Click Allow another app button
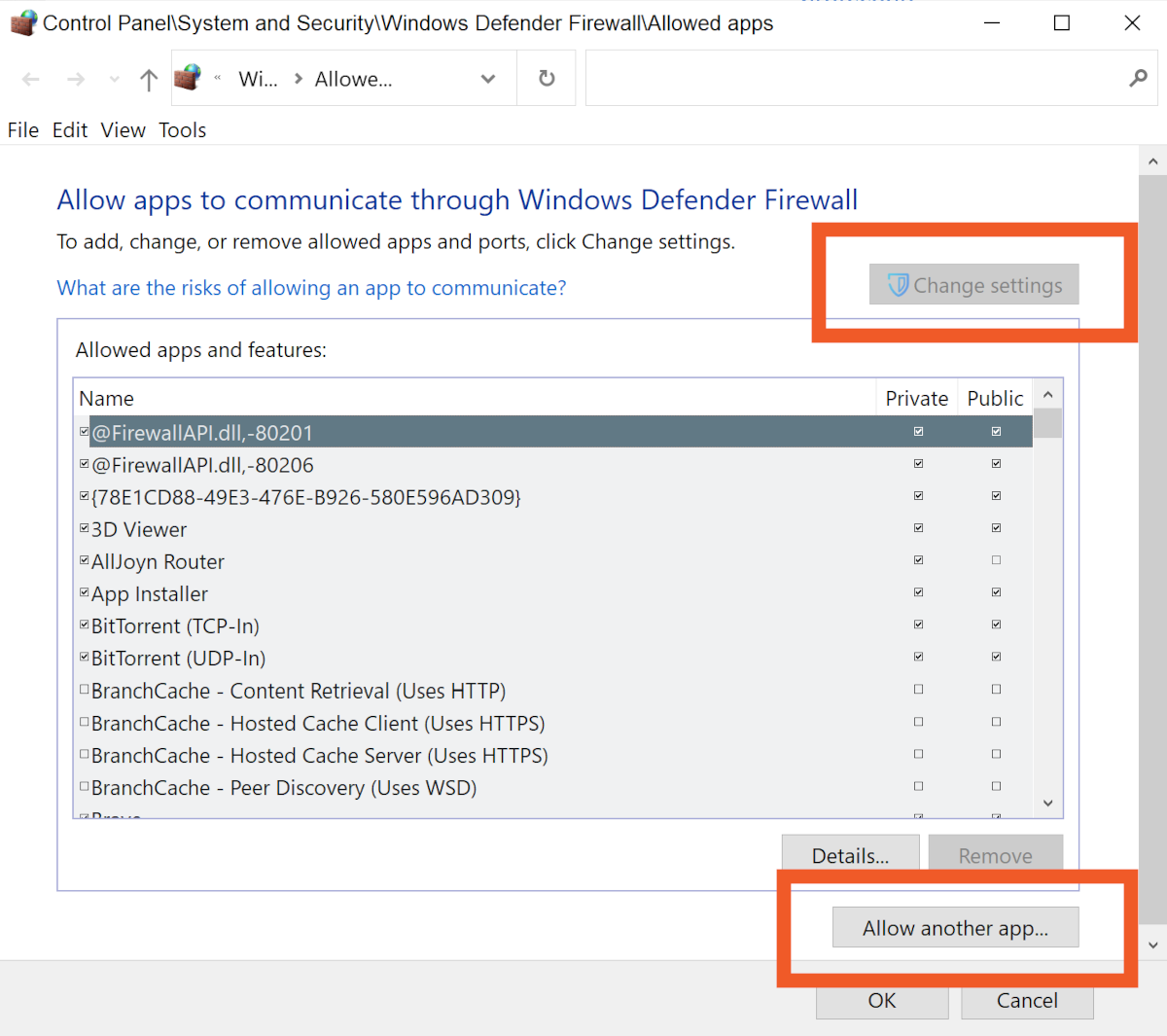 (x=955, y=928)
